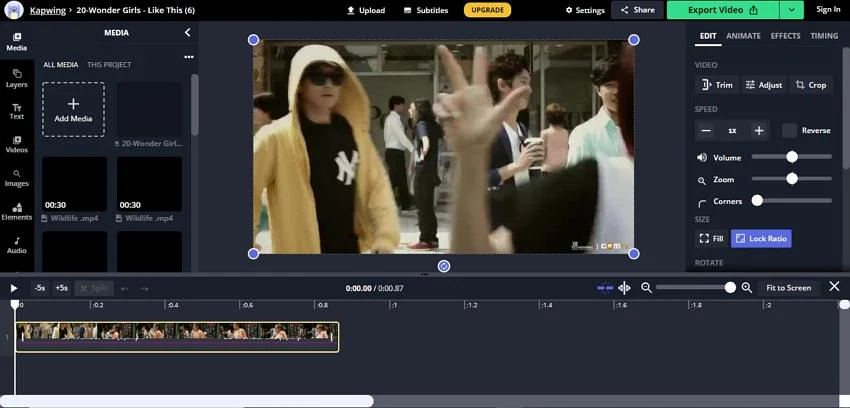Click the rotate handle below video
The image size is (850, 408).
(x=444, y=266)
